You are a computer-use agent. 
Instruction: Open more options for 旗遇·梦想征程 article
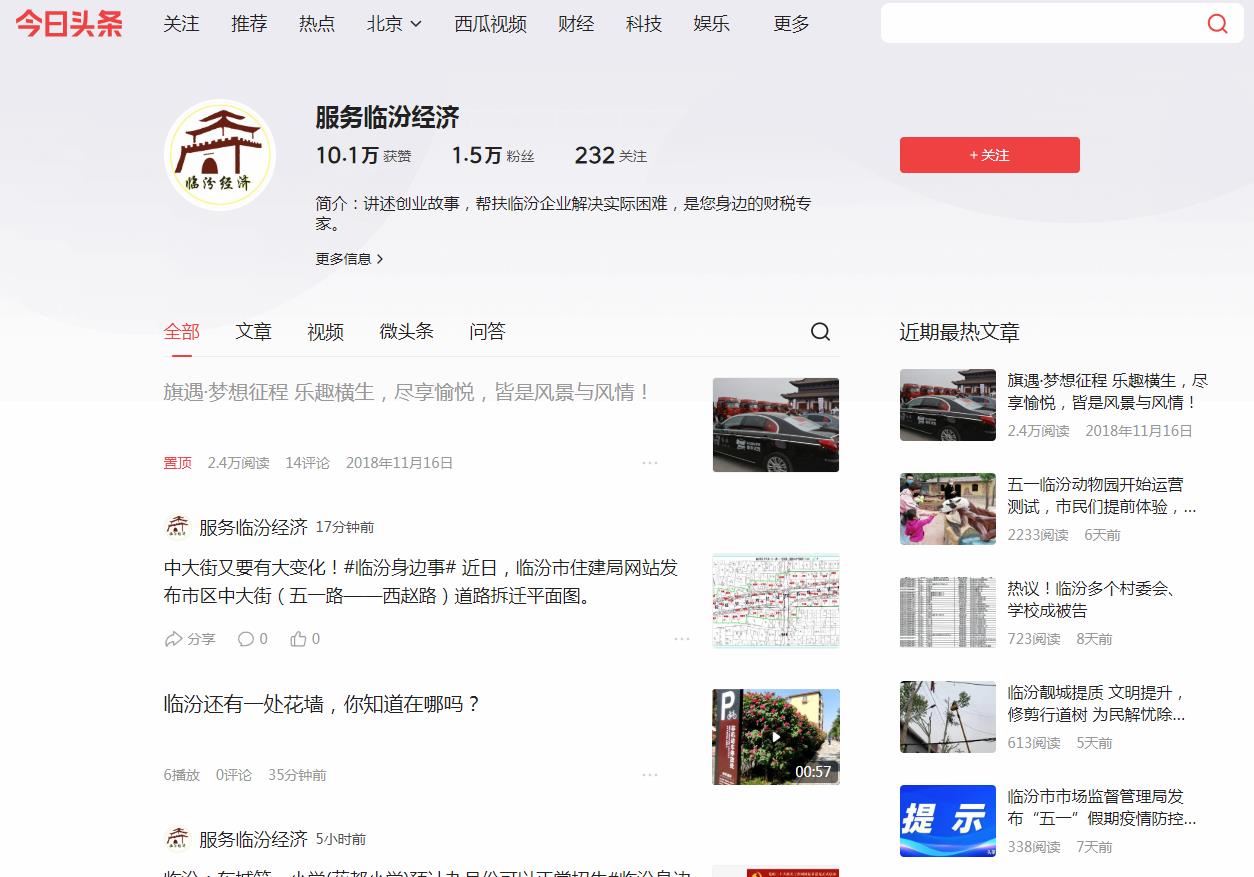(x=650, y=463)
